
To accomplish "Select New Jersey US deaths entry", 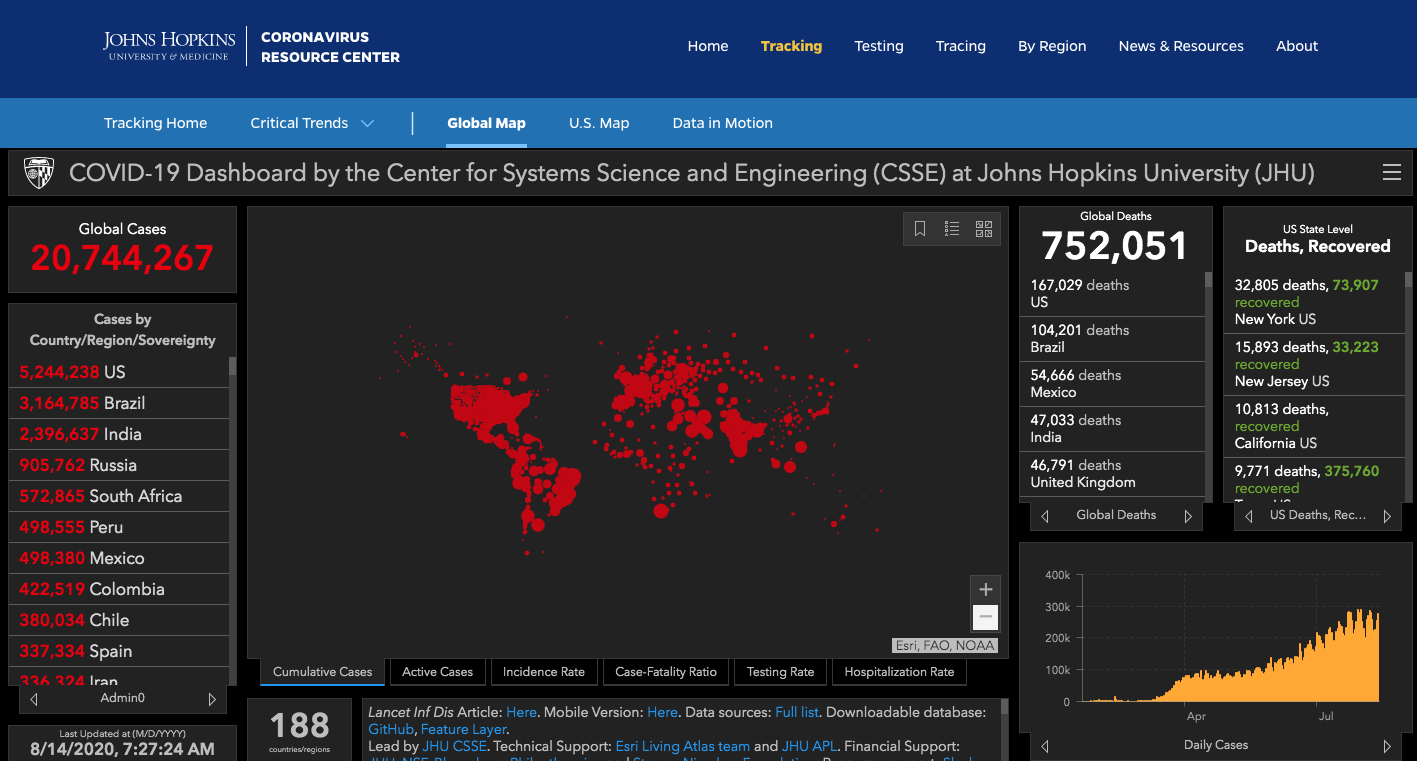I will tap(1313, 364).
